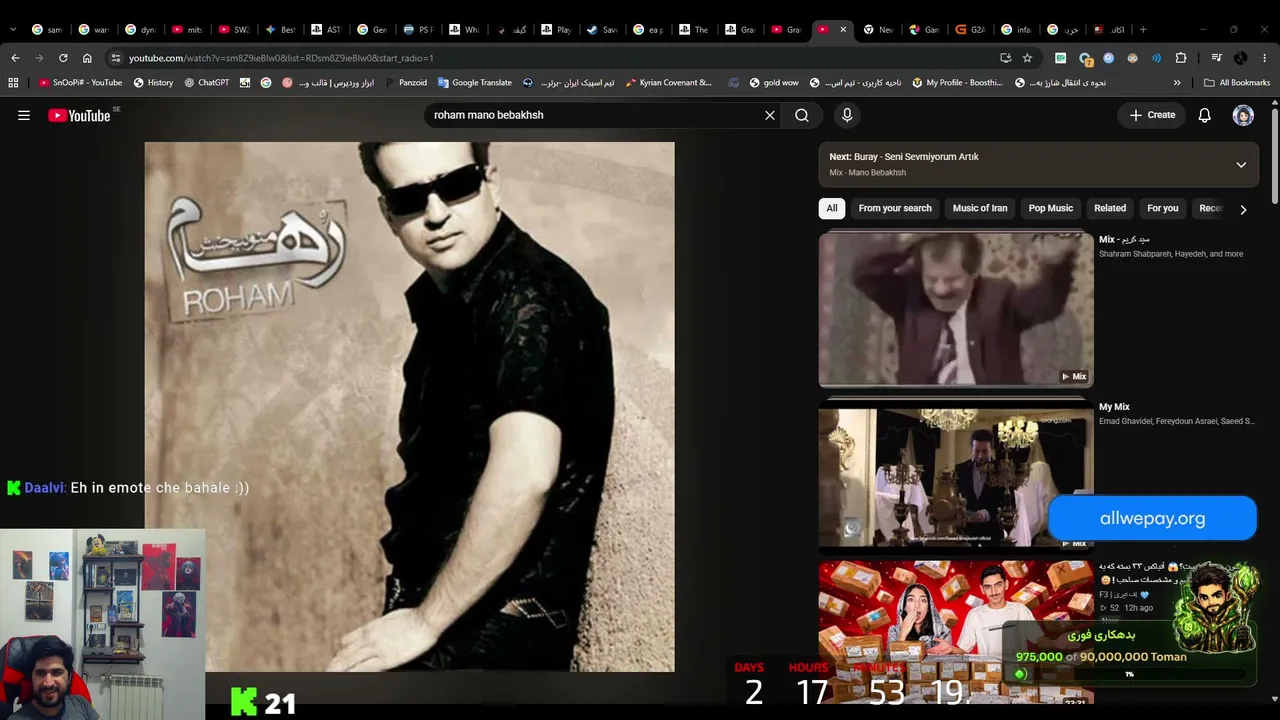Go to YouTube home via logo

tap(79, 115)
